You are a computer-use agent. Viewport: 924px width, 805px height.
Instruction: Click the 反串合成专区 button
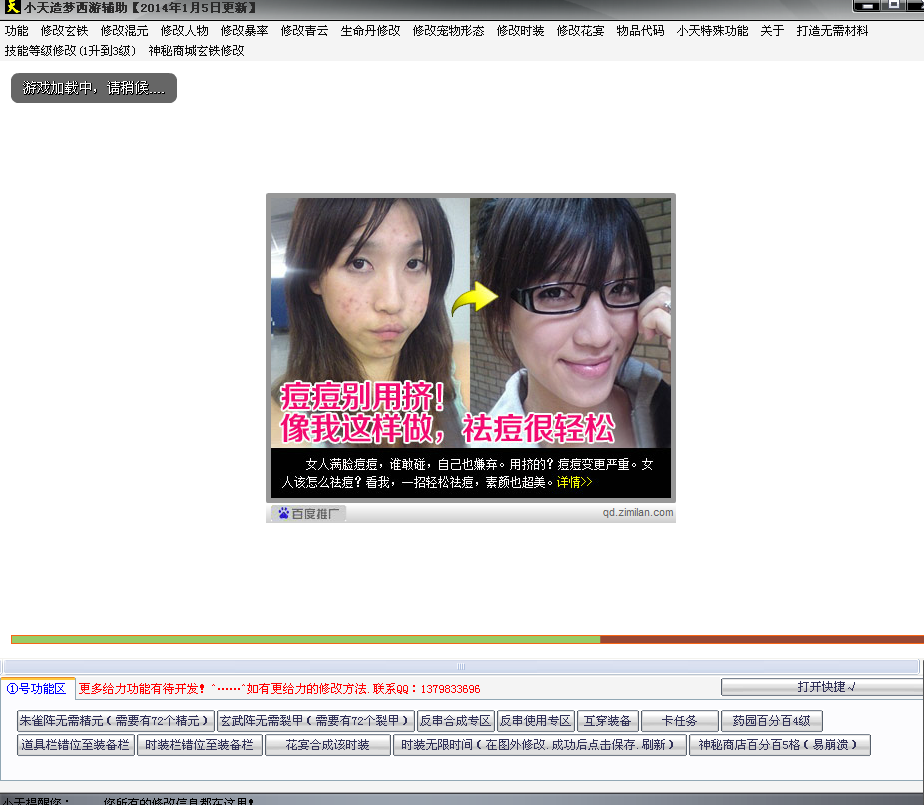point(456,721)
